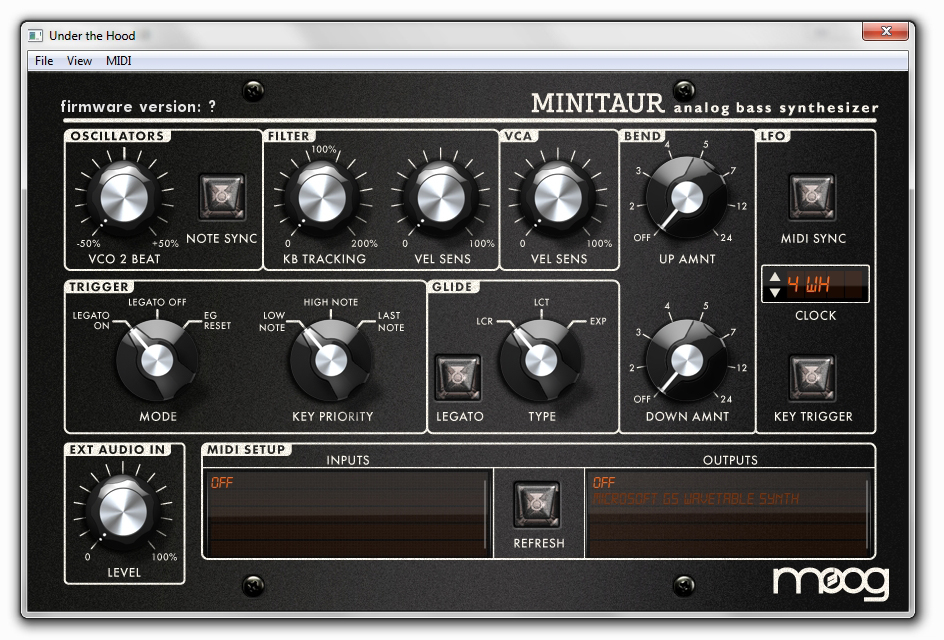Click the bend DOWN AMNT knob
Screen dimensions: 944x640
(x=686, y=361)
